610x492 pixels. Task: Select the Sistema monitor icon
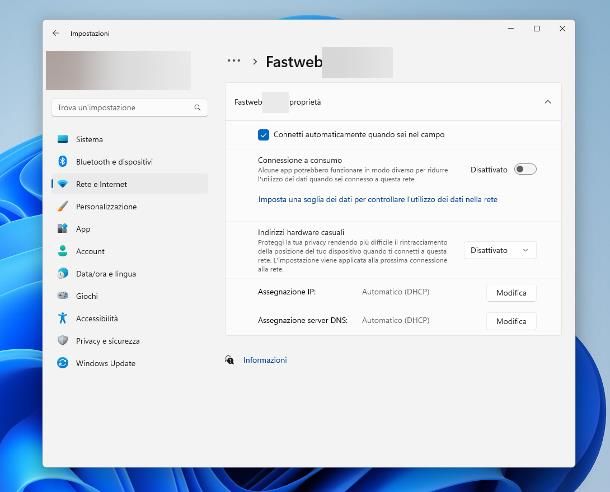(63, 139)
